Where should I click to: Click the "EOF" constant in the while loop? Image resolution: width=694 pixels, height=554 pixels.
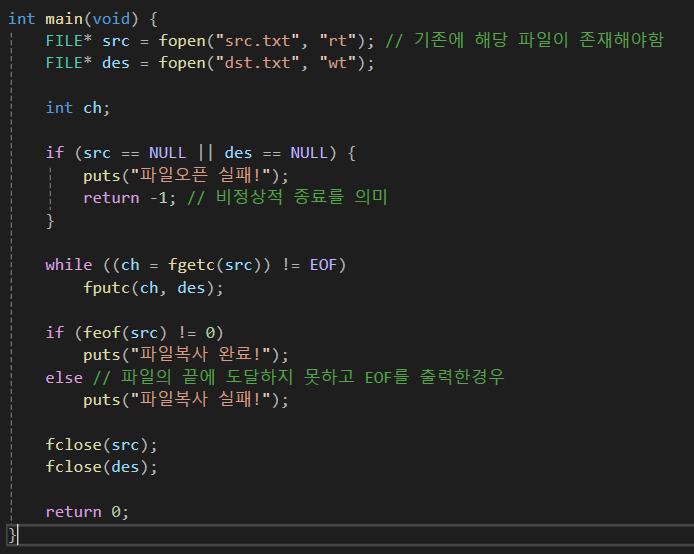coord(324,265)
